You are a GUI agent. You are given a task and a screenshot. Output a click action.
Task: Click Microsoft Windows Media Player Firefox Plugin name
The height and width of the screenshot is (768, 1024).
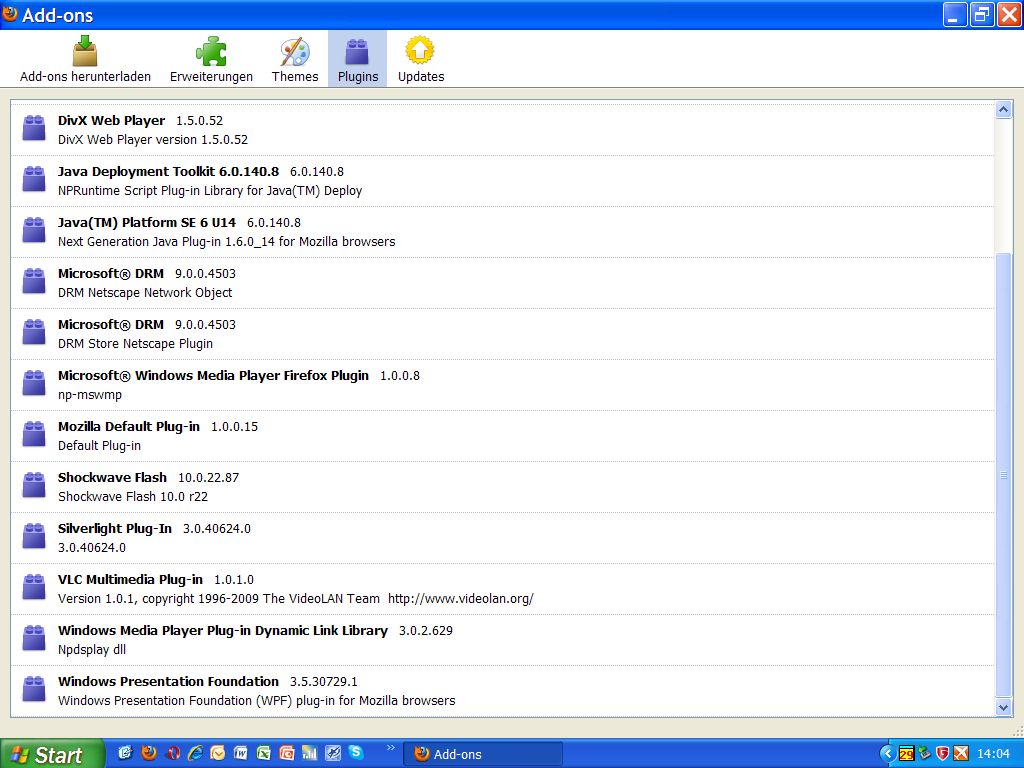click(x=213, y=376)
